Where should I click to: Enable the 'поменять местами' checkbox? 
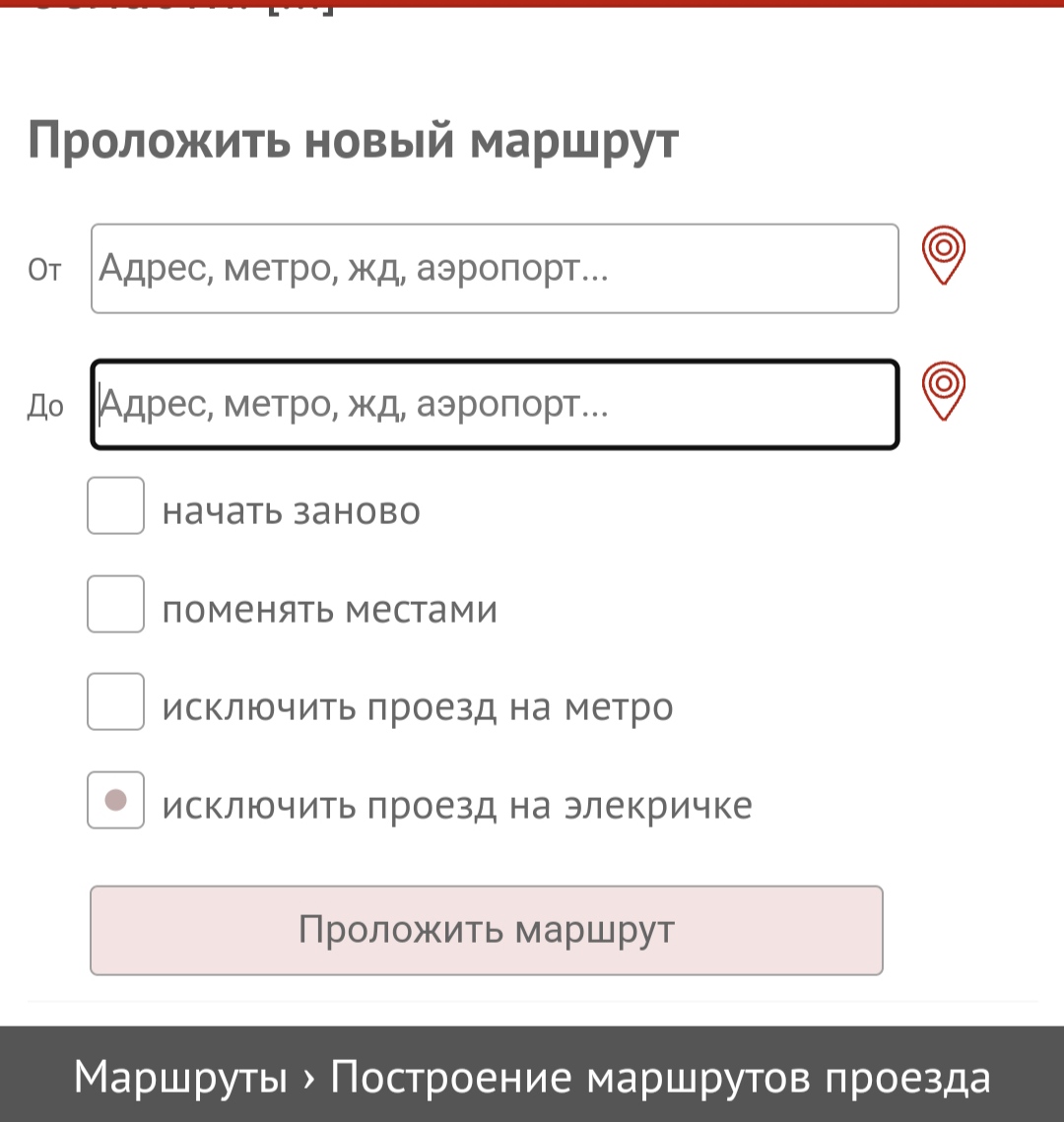116,604
